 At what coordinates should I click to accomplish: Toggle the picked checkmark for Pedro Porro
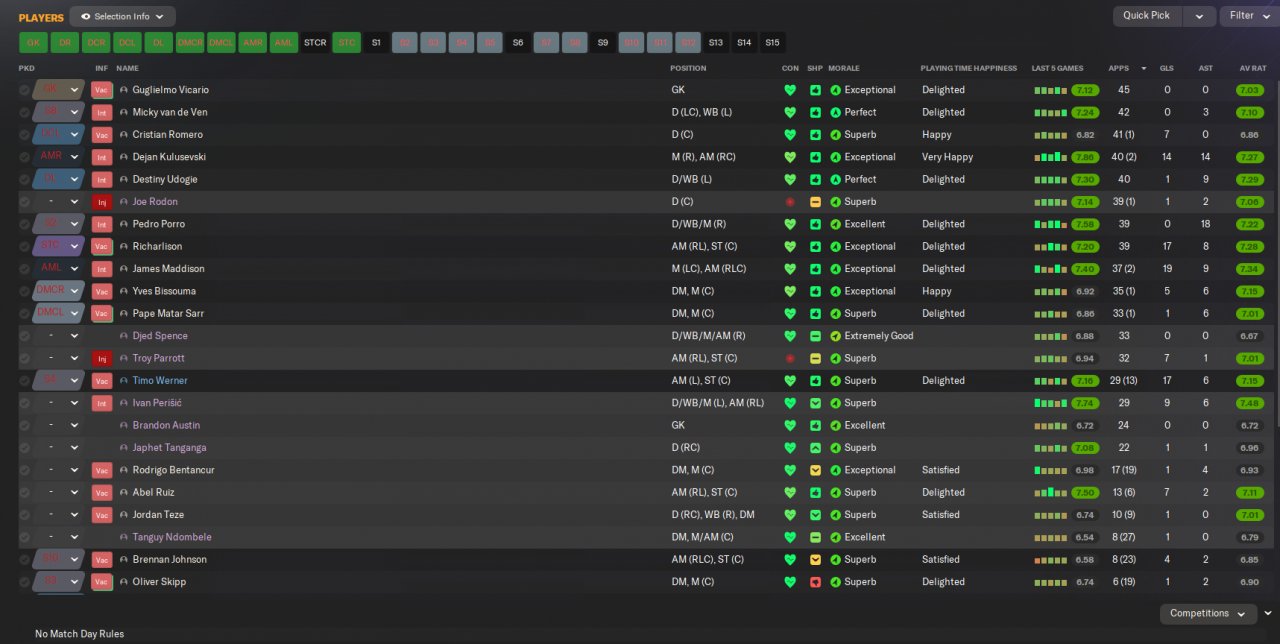pos(24,224)
